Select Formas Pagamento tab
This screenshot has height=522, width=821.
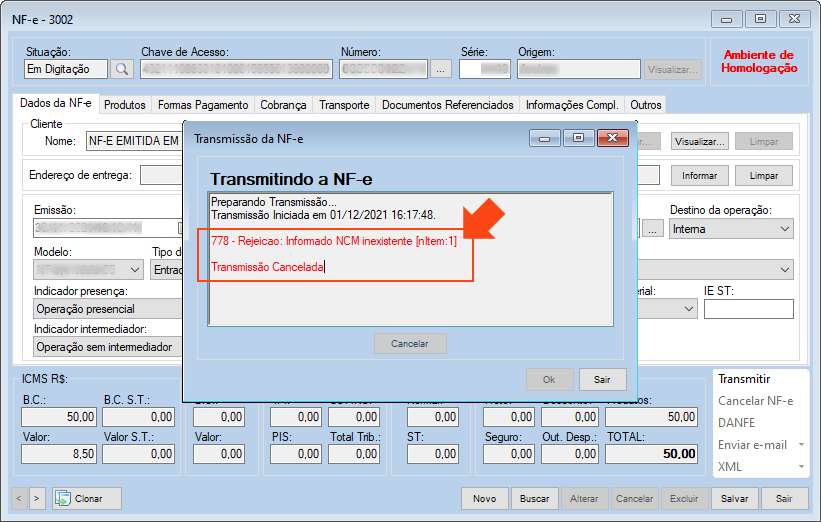pos(203,105)
